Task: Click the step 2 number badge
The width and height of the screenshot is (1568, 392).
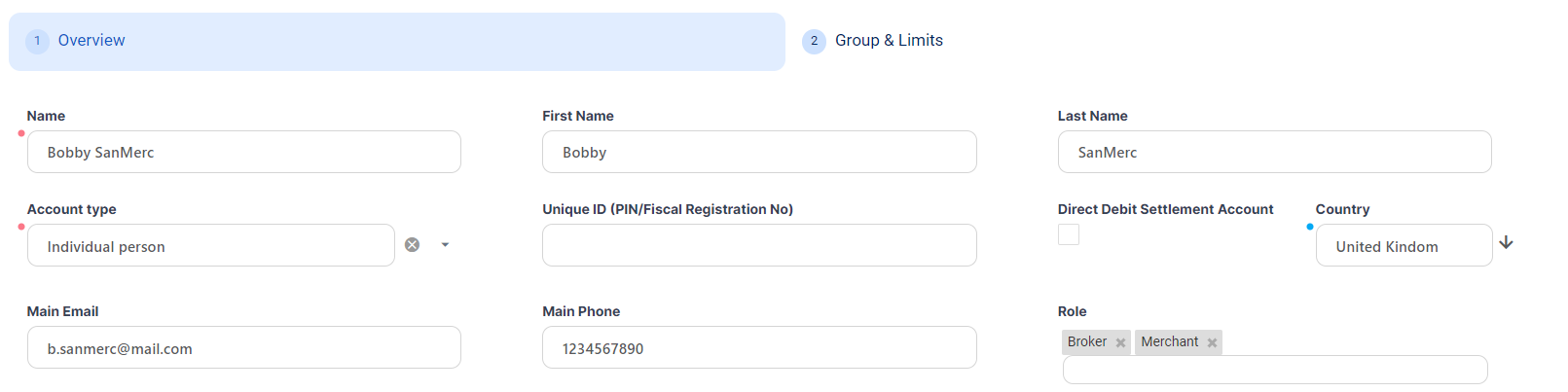Action: 814,41
